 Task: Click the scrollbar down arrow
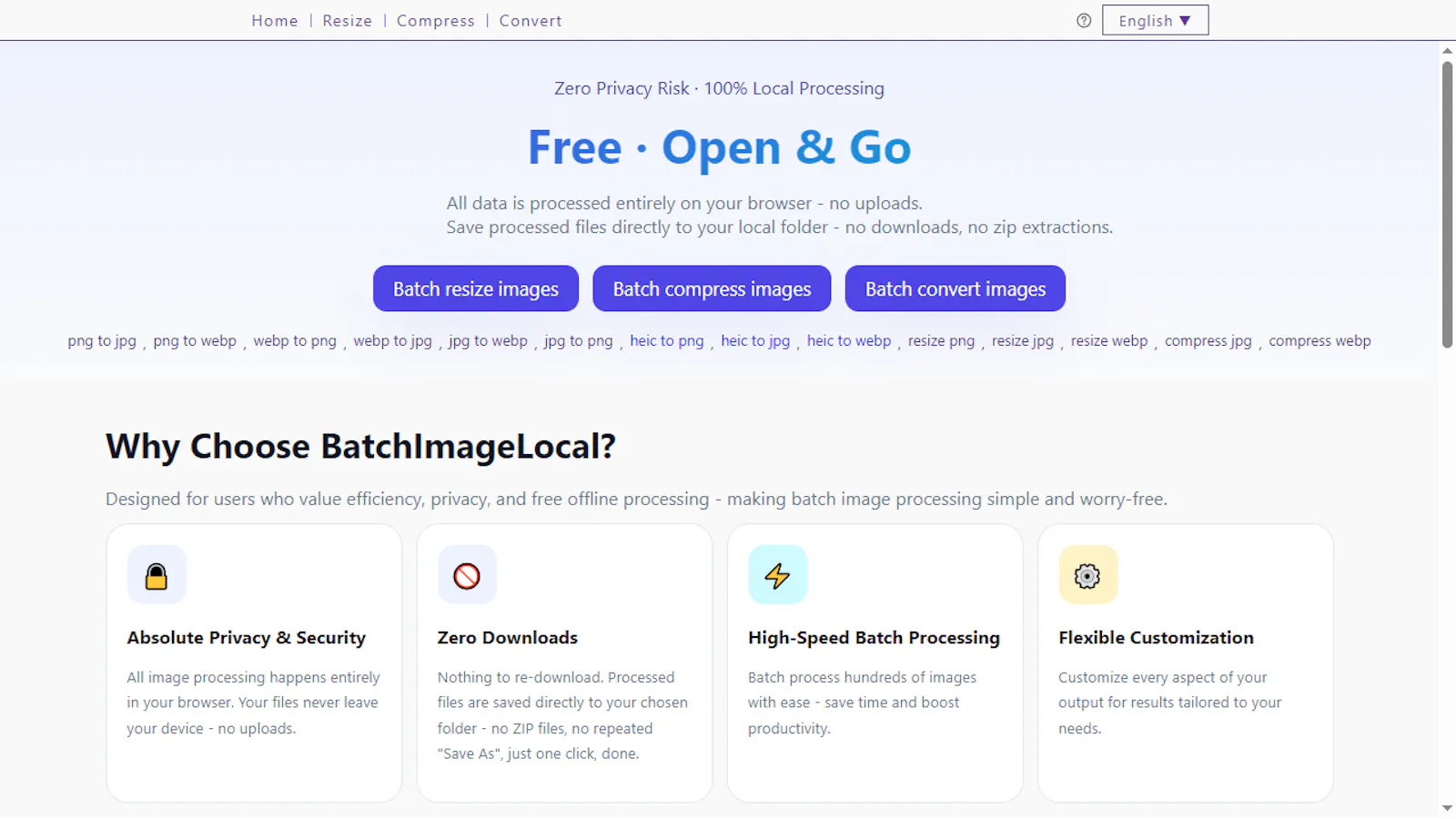pyautogui.click(x=1447, y=808)
